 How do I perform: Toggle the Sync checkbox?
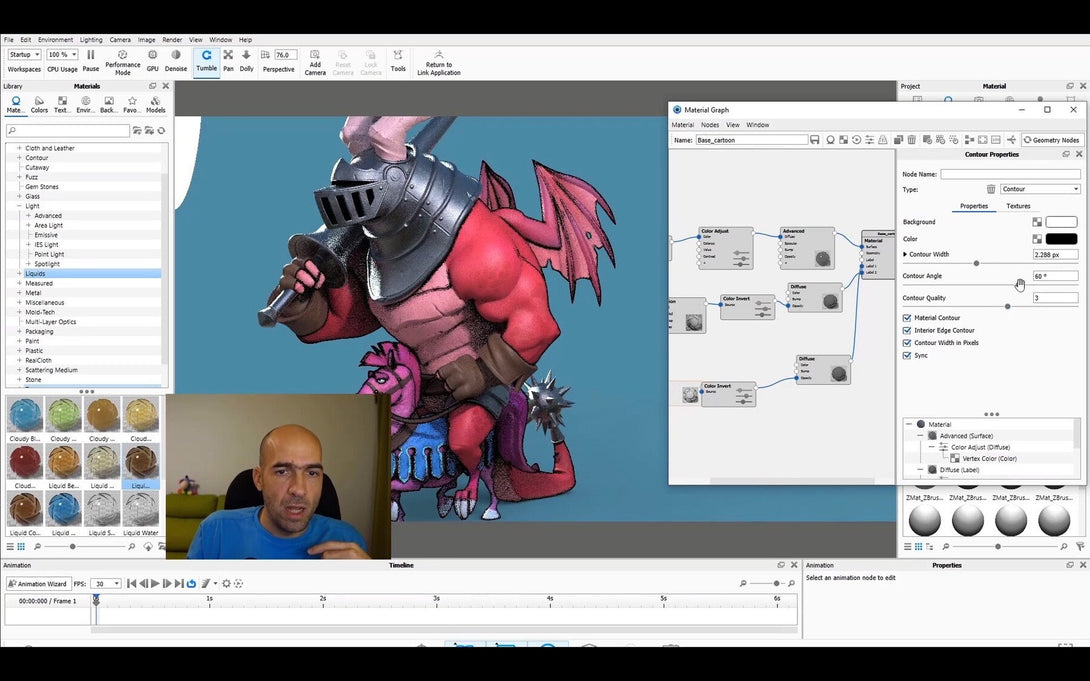(x=906, y=355)
